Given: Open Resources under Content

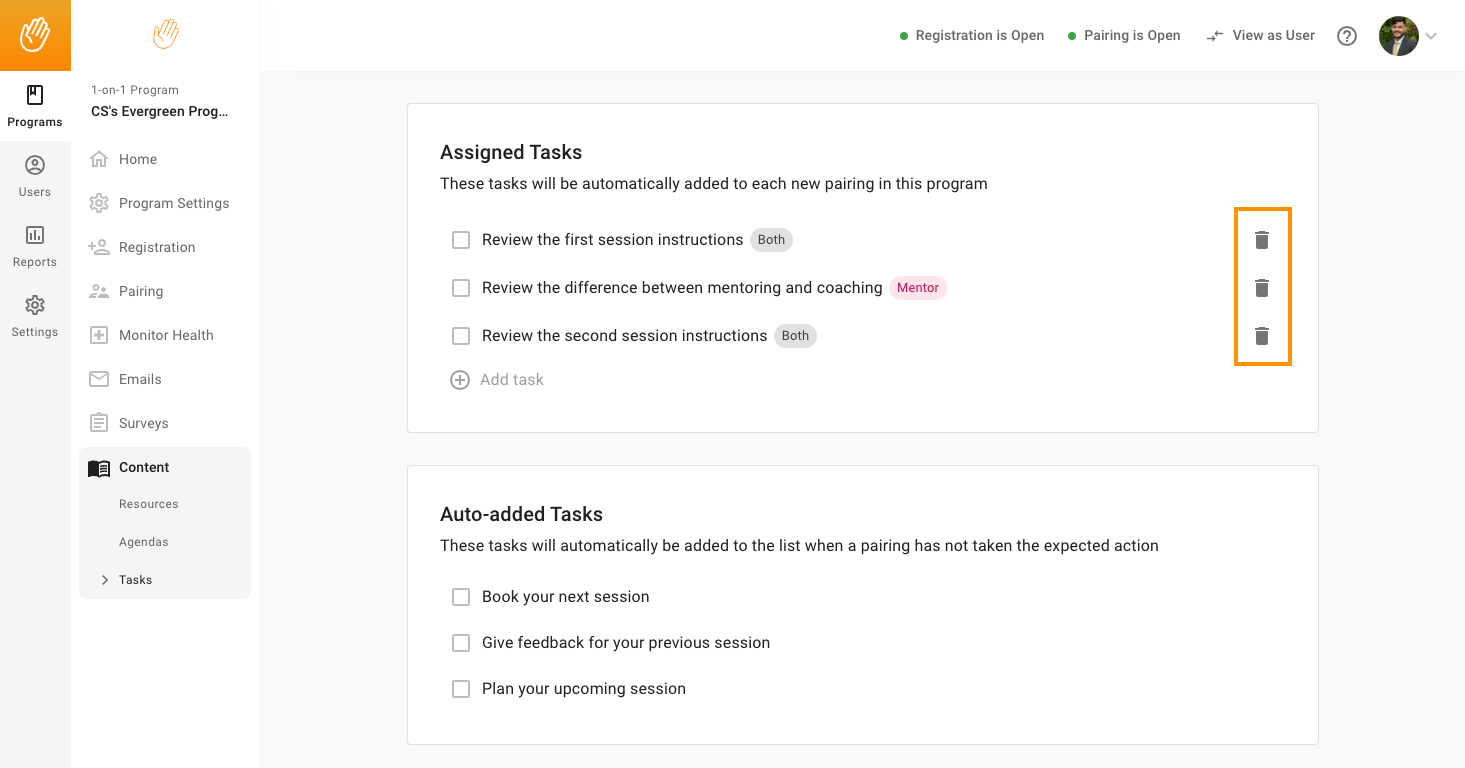Looking at the screenshot, I should point(149,504).
